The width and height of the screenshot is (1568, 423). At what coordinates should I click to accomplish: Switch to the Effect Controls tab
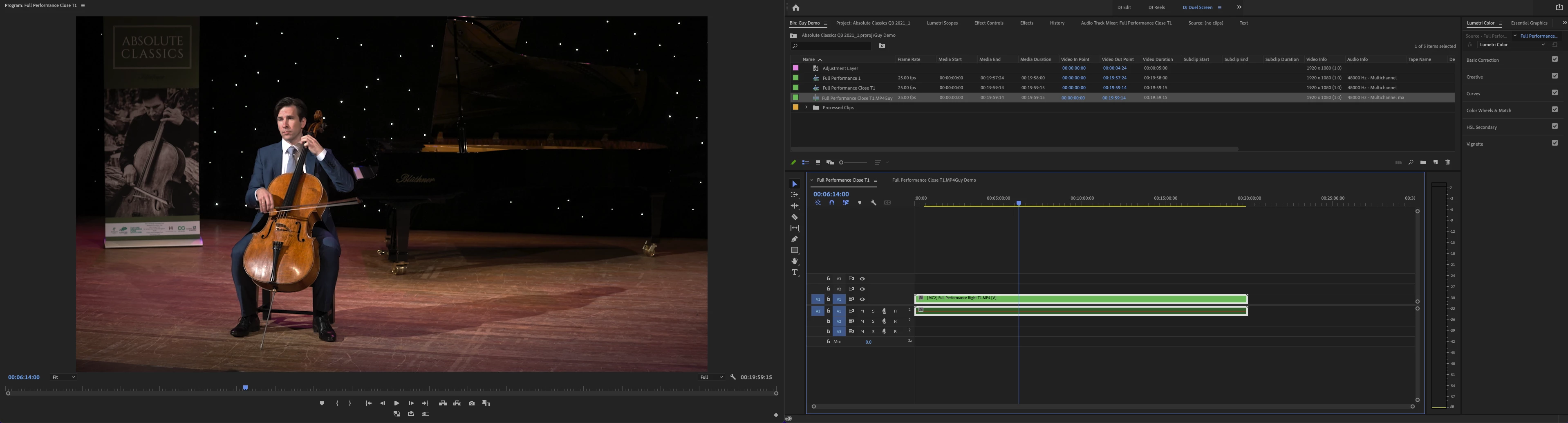pos(988,23)
